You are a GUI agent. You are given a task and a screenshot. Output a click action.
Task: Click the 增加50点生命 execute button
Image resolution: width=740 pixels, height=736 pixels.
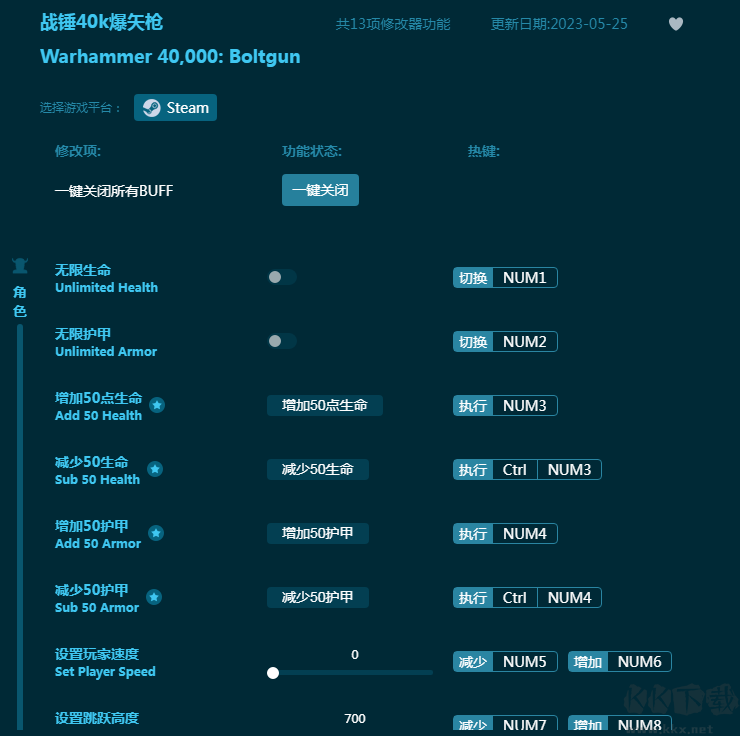point(325,405)
